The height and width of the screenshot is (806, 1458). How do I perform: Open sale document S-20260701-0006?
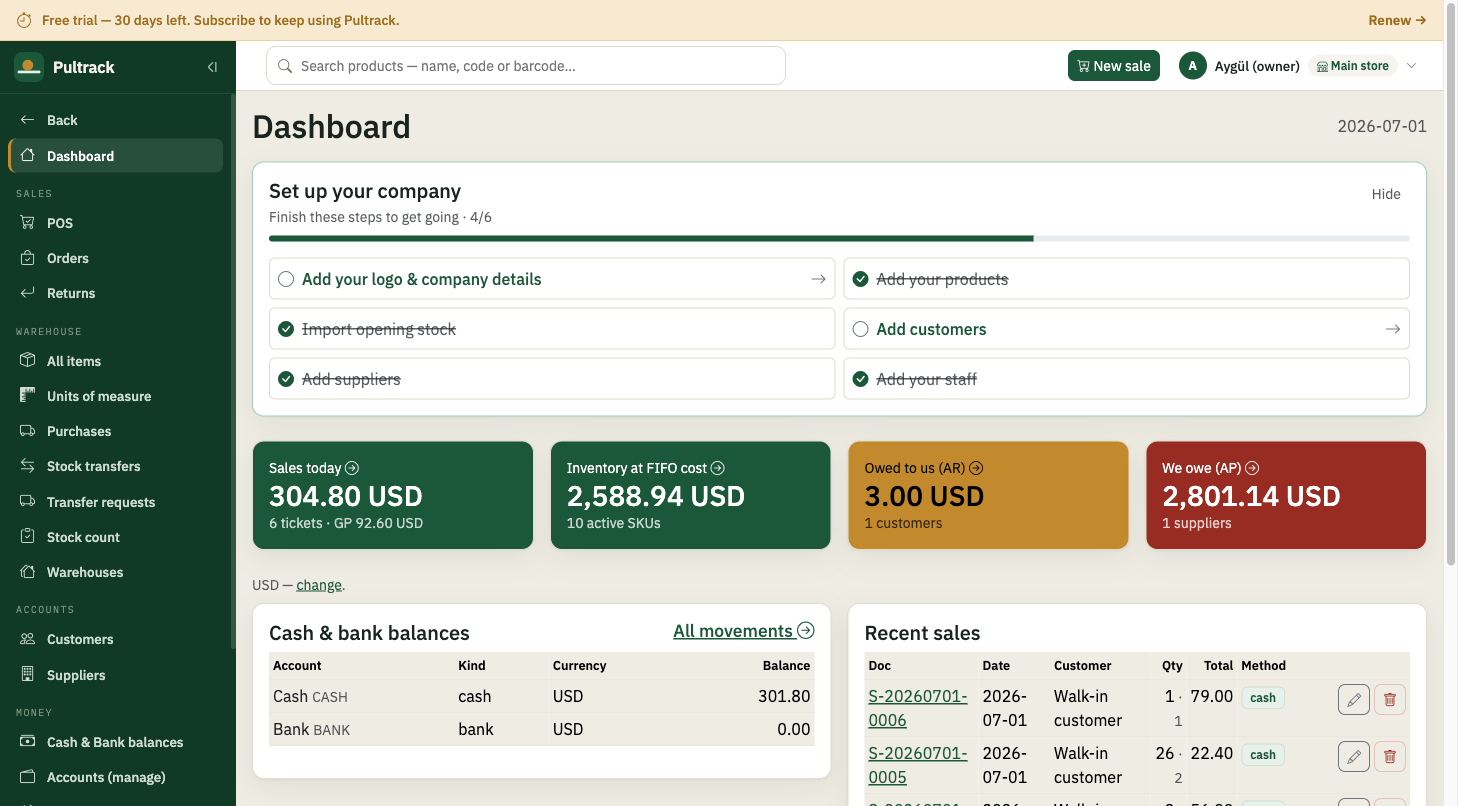click(917, 708)
